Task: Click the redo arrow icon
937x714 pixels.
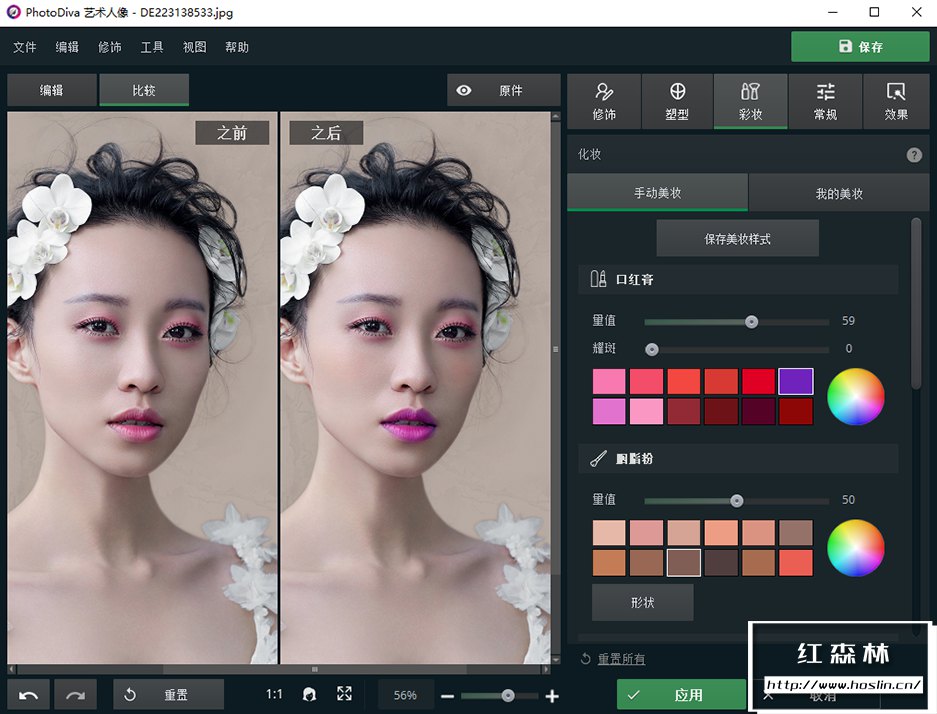Action: click(75, 695)
